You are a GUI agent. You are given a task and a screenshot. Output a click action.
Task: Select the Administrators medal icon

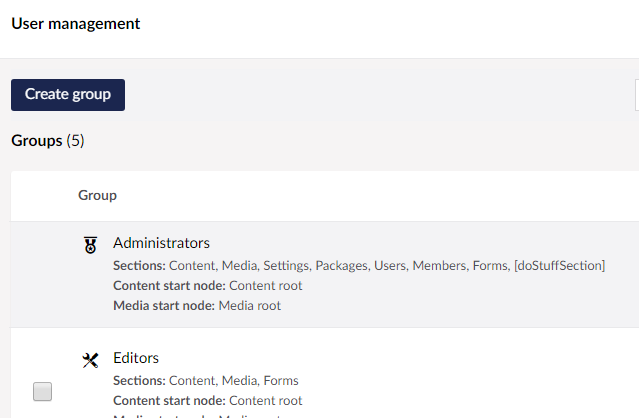90,245
